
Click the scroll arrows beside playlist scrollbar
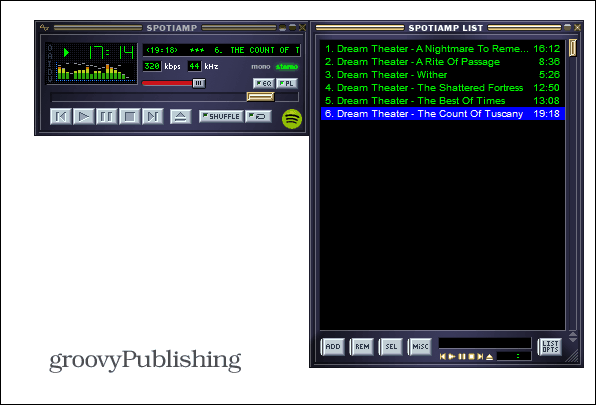[x=572, y=337]
